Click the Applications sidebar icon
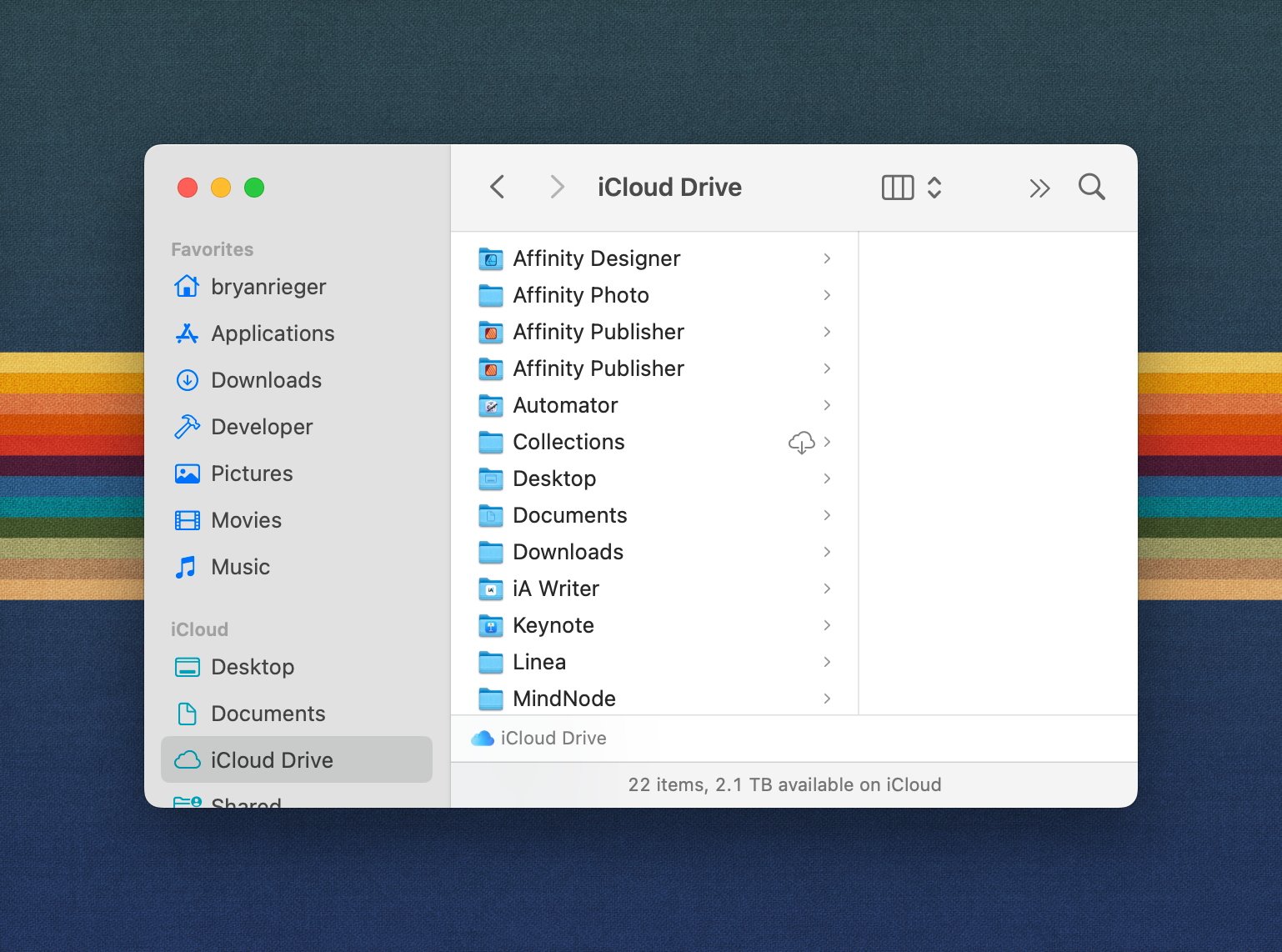This screenshot has height=952, width=1282. (187, 333)
